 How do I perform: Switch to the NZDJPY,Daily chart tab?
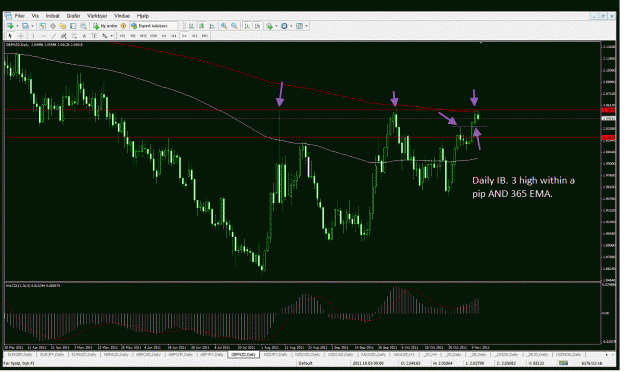(275, 354)
